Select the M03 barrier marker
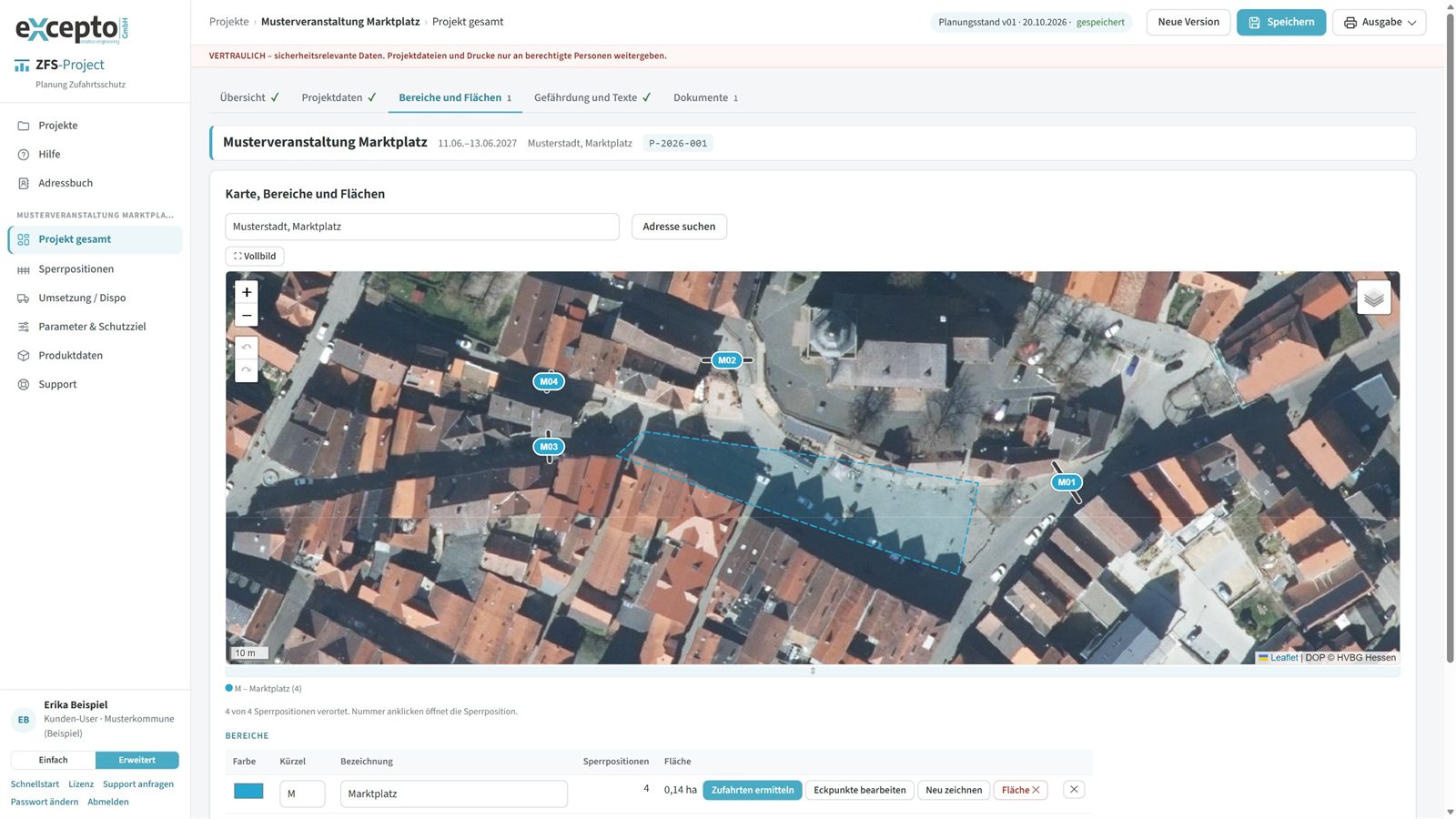This screenshot has height=819, width=1456. click(549, 447)
